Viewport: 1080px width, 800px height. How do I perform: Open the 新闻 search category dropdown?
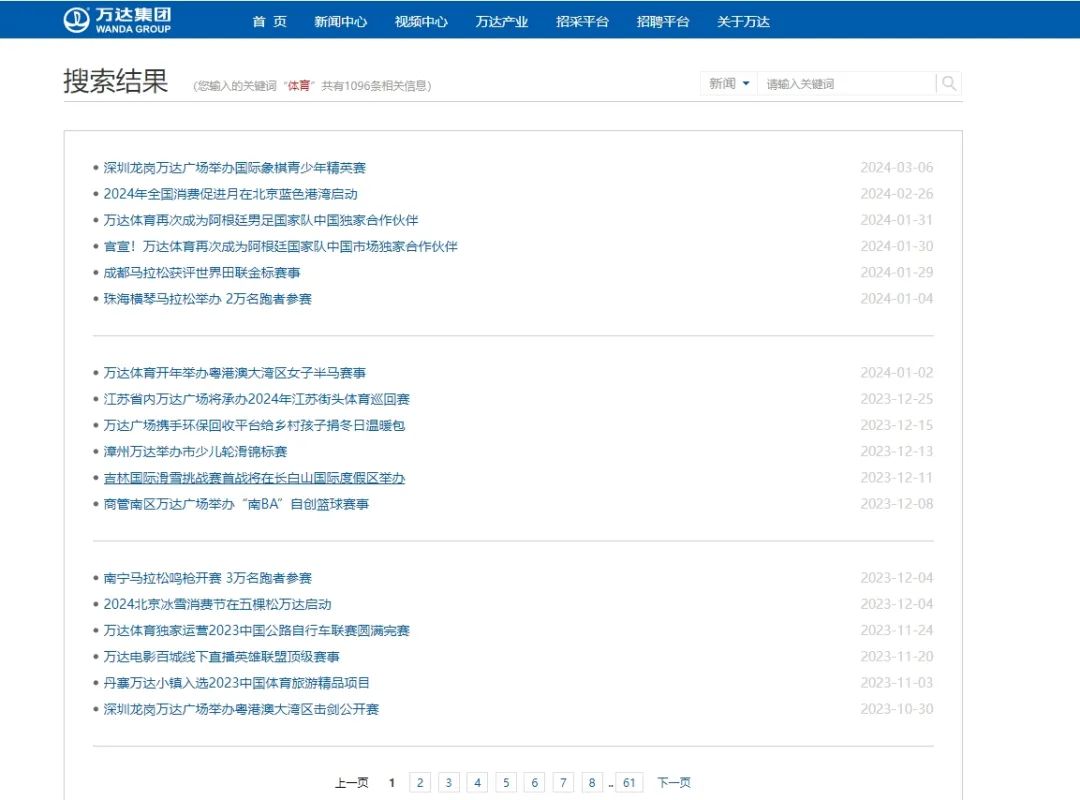point(729,84)
